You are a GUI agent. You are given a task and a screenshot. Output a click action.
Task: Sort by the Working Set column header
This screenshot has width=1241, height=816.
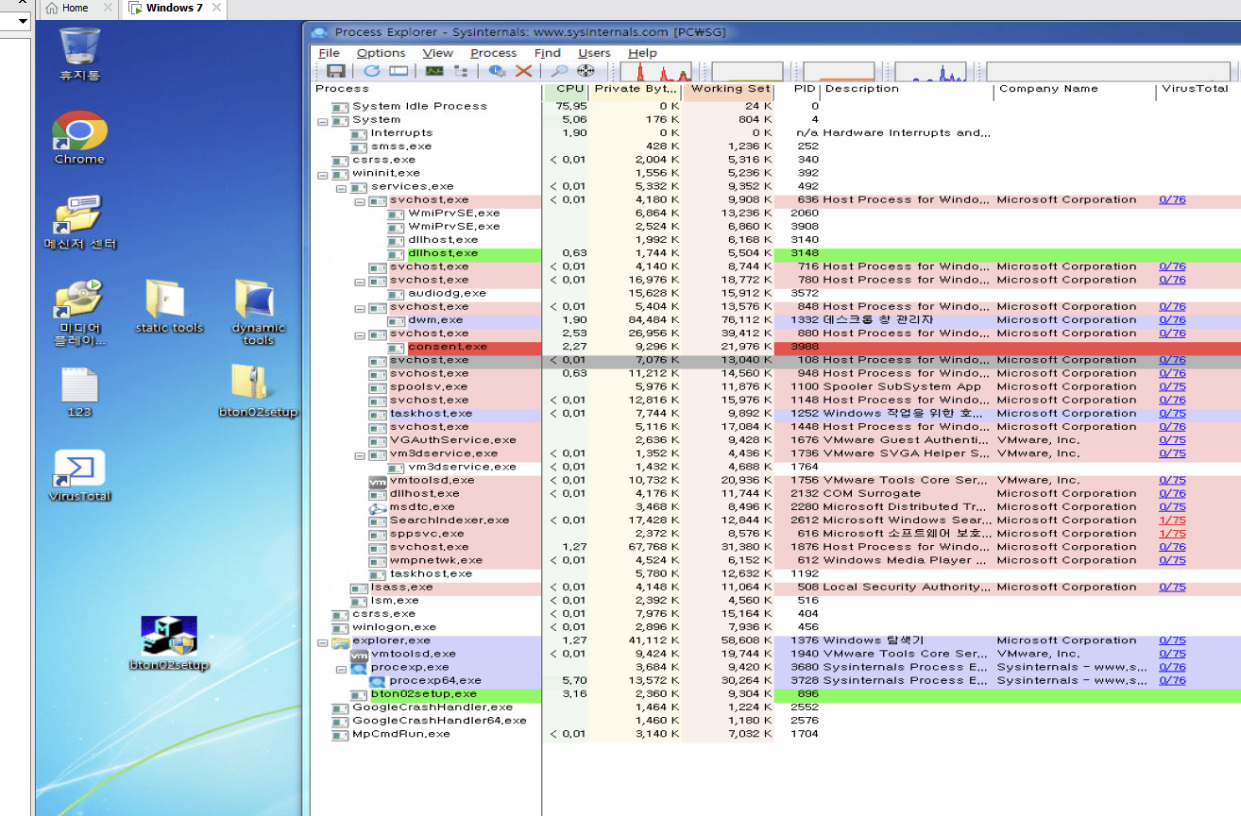click(729, 90)
